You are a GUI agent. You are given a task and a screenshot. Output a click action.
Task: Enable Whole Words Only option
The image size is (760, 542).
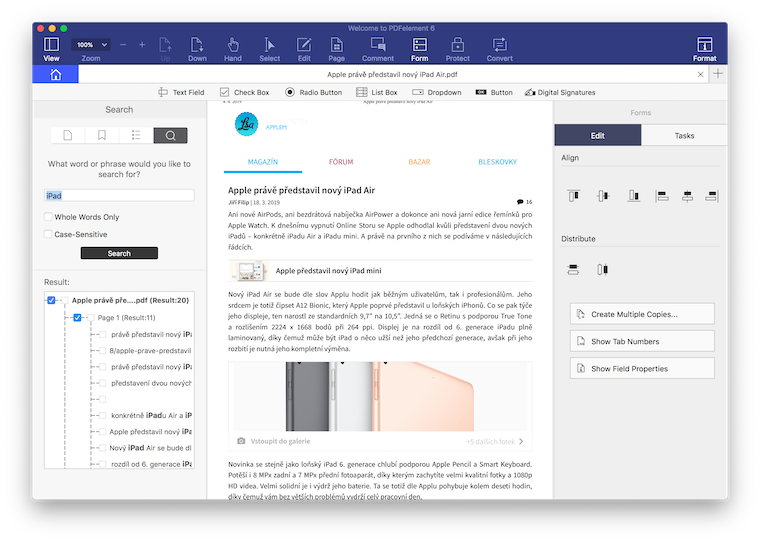coord(48,217)
